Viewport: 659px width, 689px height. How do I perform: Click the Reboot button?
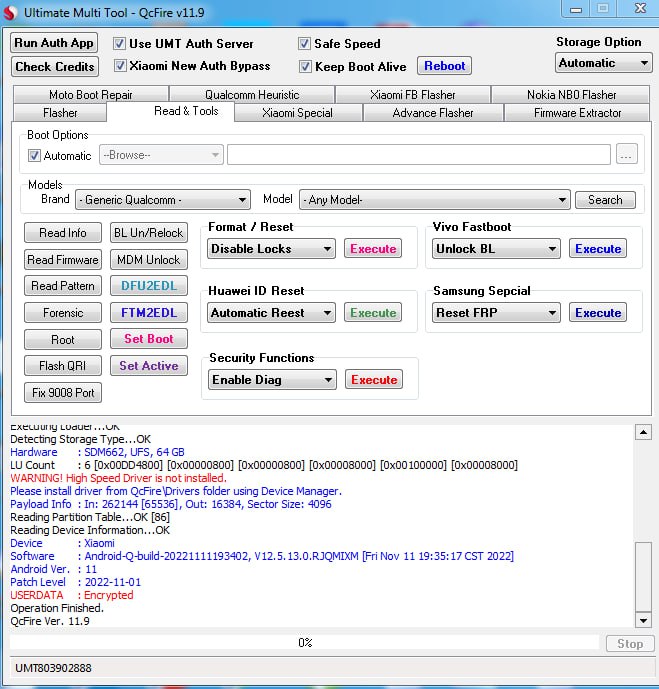445,66
